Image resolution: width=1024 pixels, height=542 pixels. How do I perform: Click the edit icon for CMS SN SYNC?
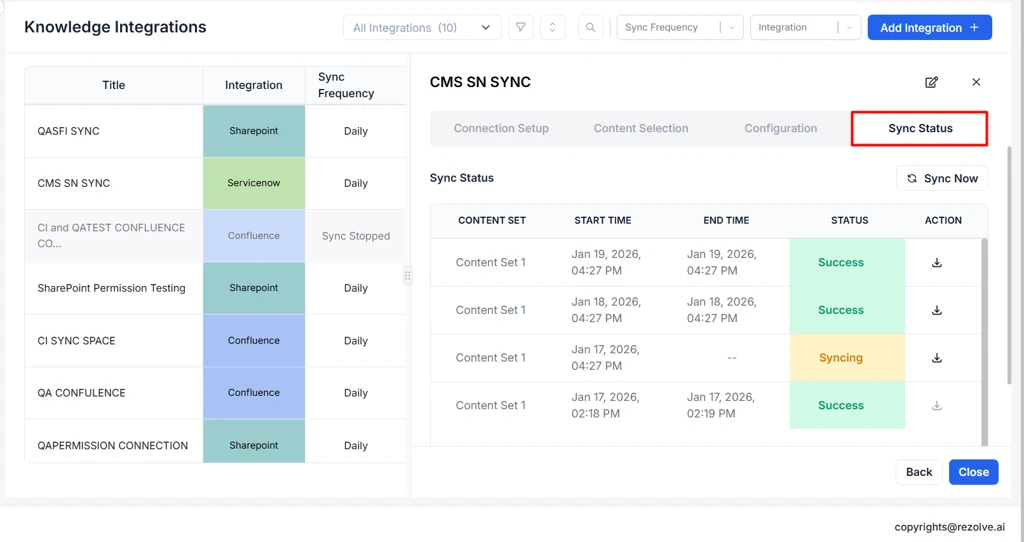(931, 82)
